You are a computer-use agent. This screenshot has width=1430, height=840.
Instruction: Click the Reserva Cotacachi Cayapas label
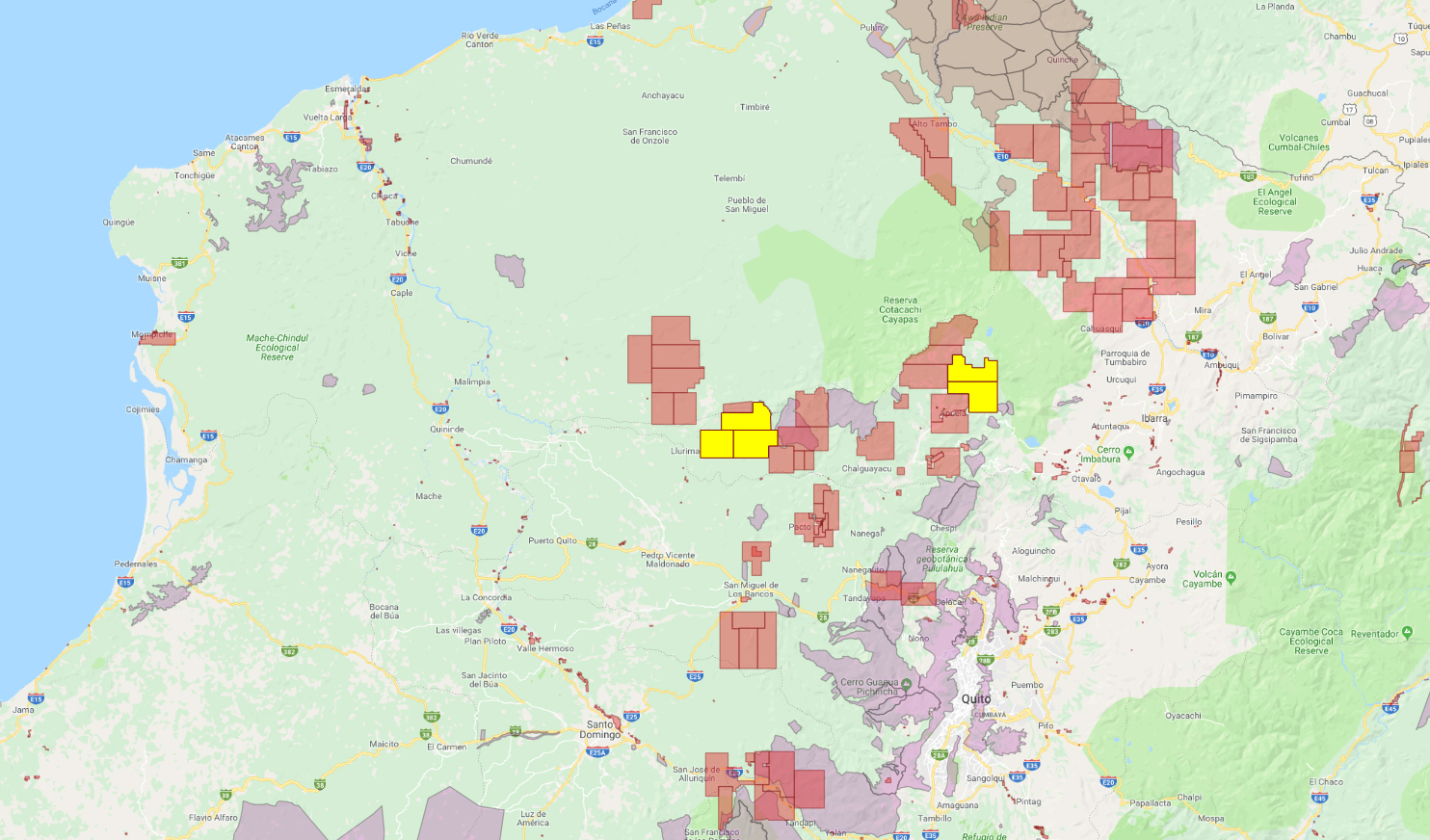(900, 309)
